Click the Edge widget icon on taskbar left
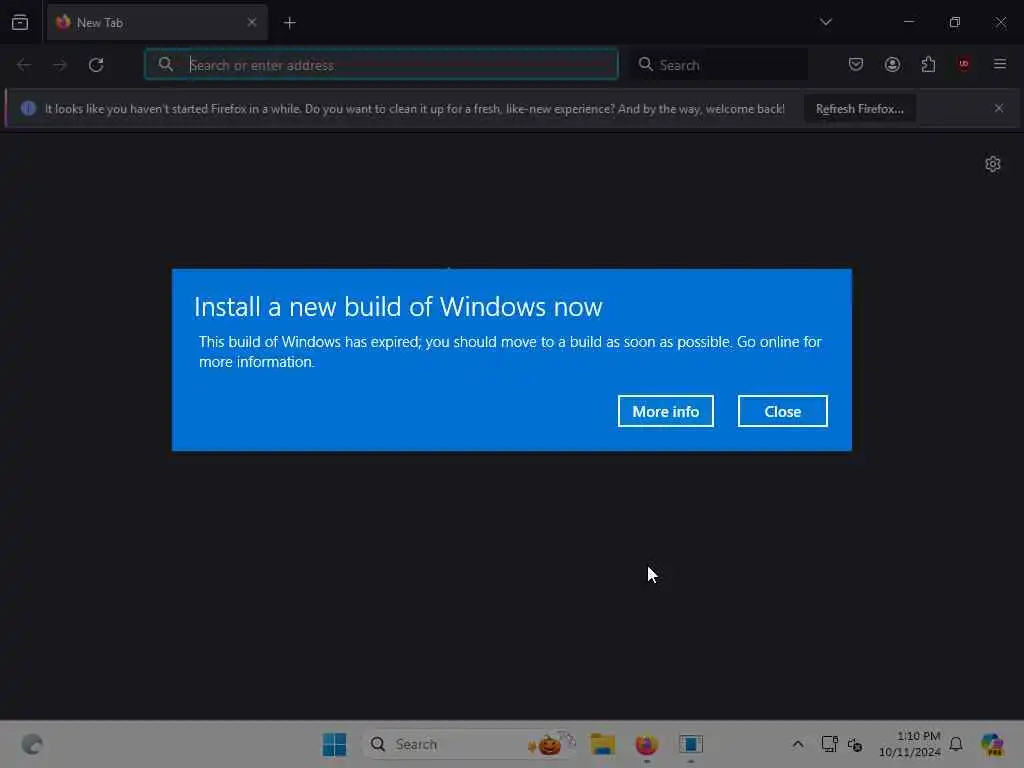1024x768 pixels. click(32, 744)
